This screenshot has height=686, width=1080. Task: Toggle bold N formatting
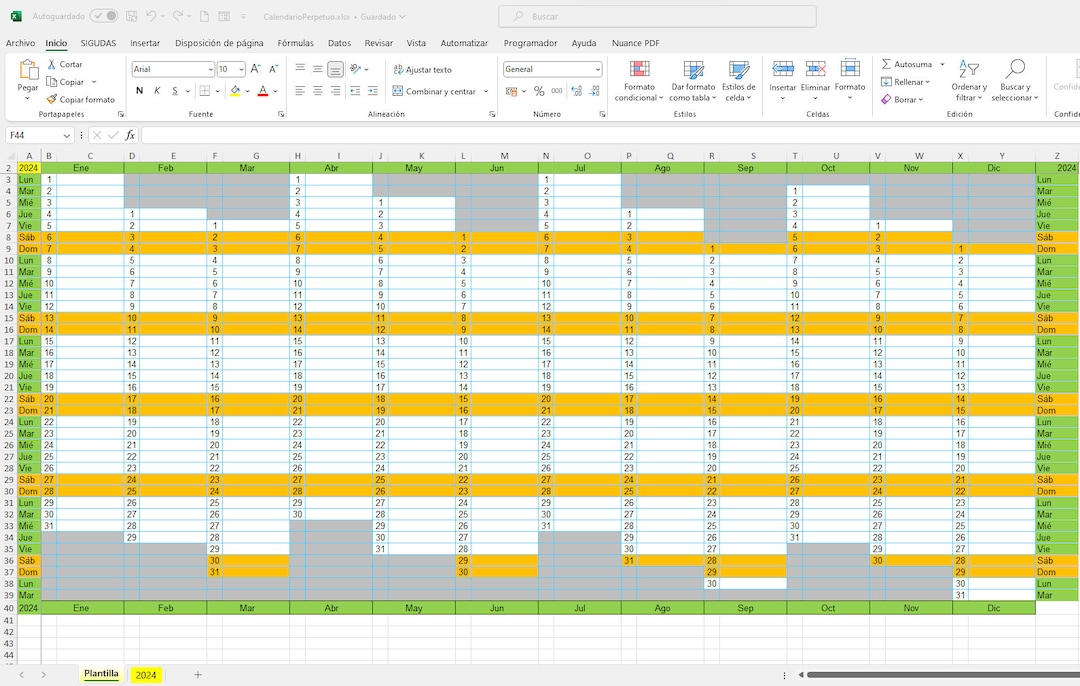[x=140, y=91]
